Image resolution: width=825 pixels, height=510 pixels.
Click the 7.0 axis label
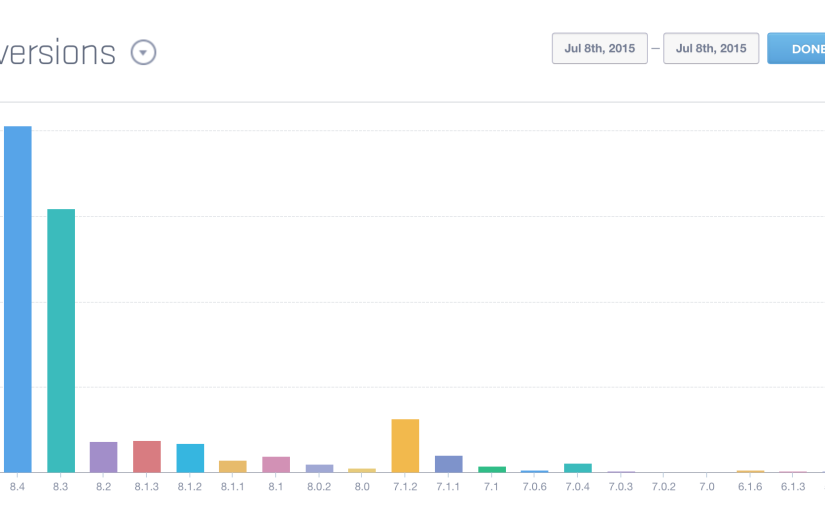pyautogui.click(x=707, y=486)
